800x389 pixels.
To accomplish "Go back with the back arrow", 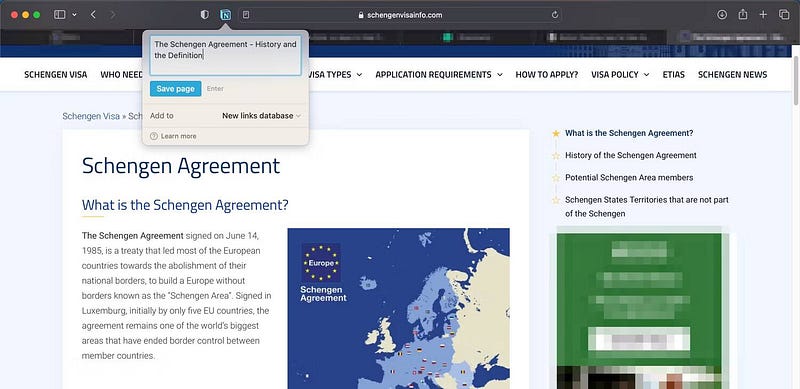I will (x=93, y=15).
